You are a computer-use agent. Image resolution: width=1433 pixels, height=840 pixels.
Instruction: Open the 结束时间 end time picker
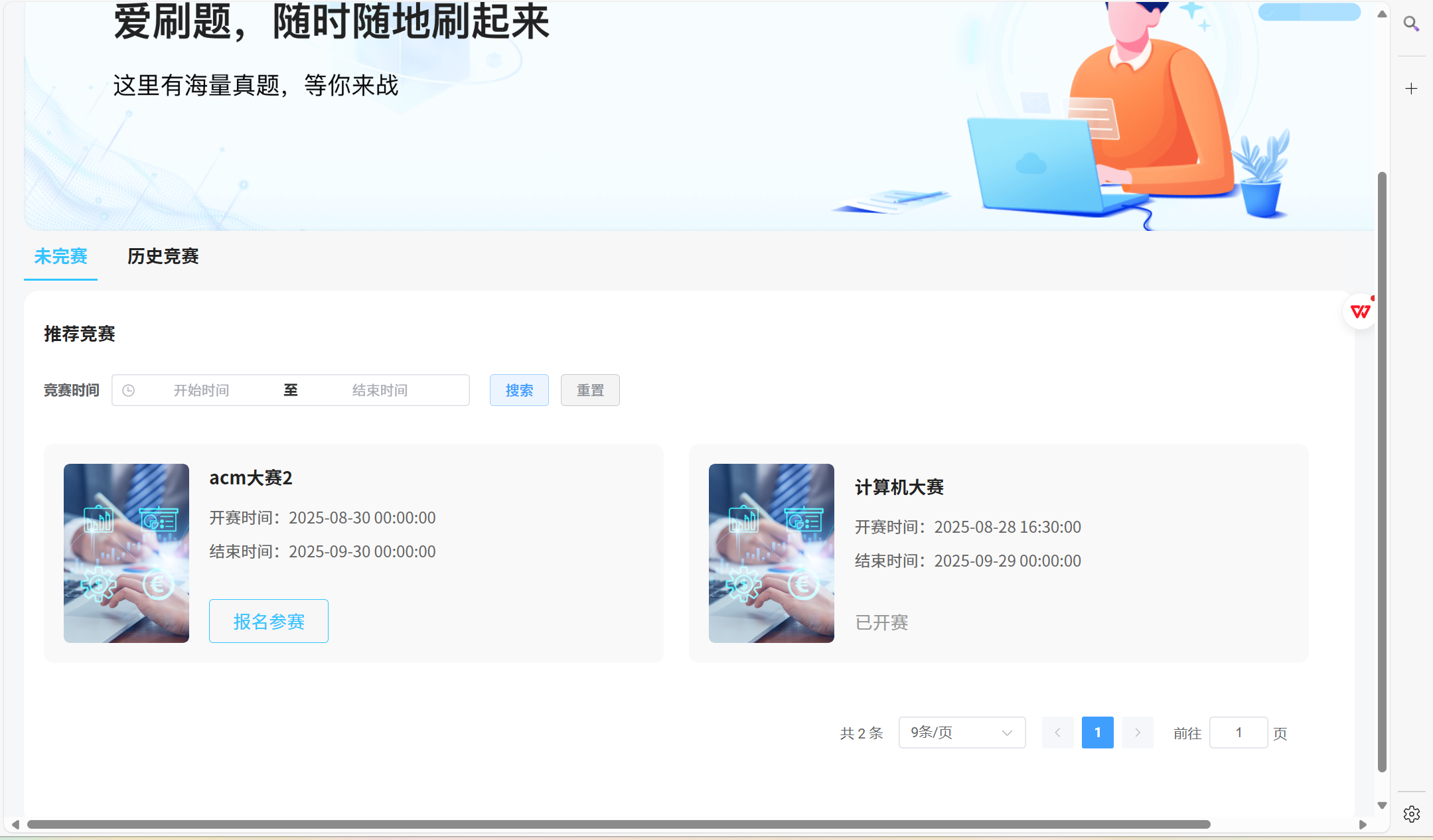(x=380, y=391)
